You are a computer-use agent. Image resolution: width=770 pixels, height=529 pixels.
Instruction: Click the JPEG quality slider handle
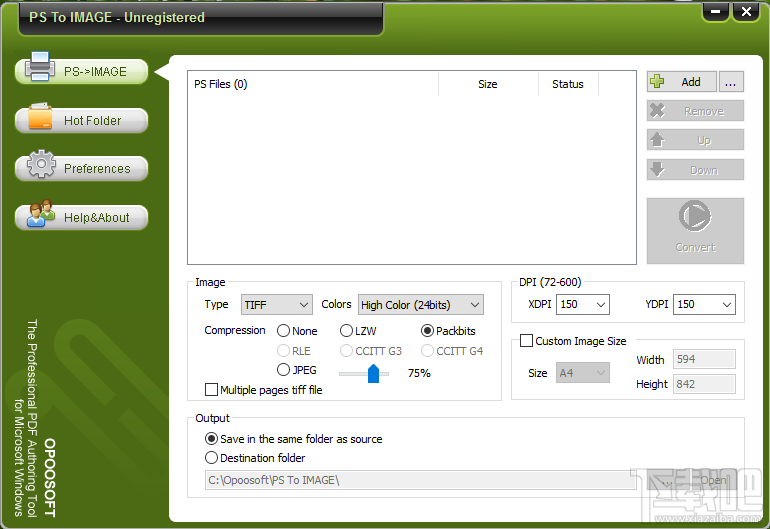(373, 374)
